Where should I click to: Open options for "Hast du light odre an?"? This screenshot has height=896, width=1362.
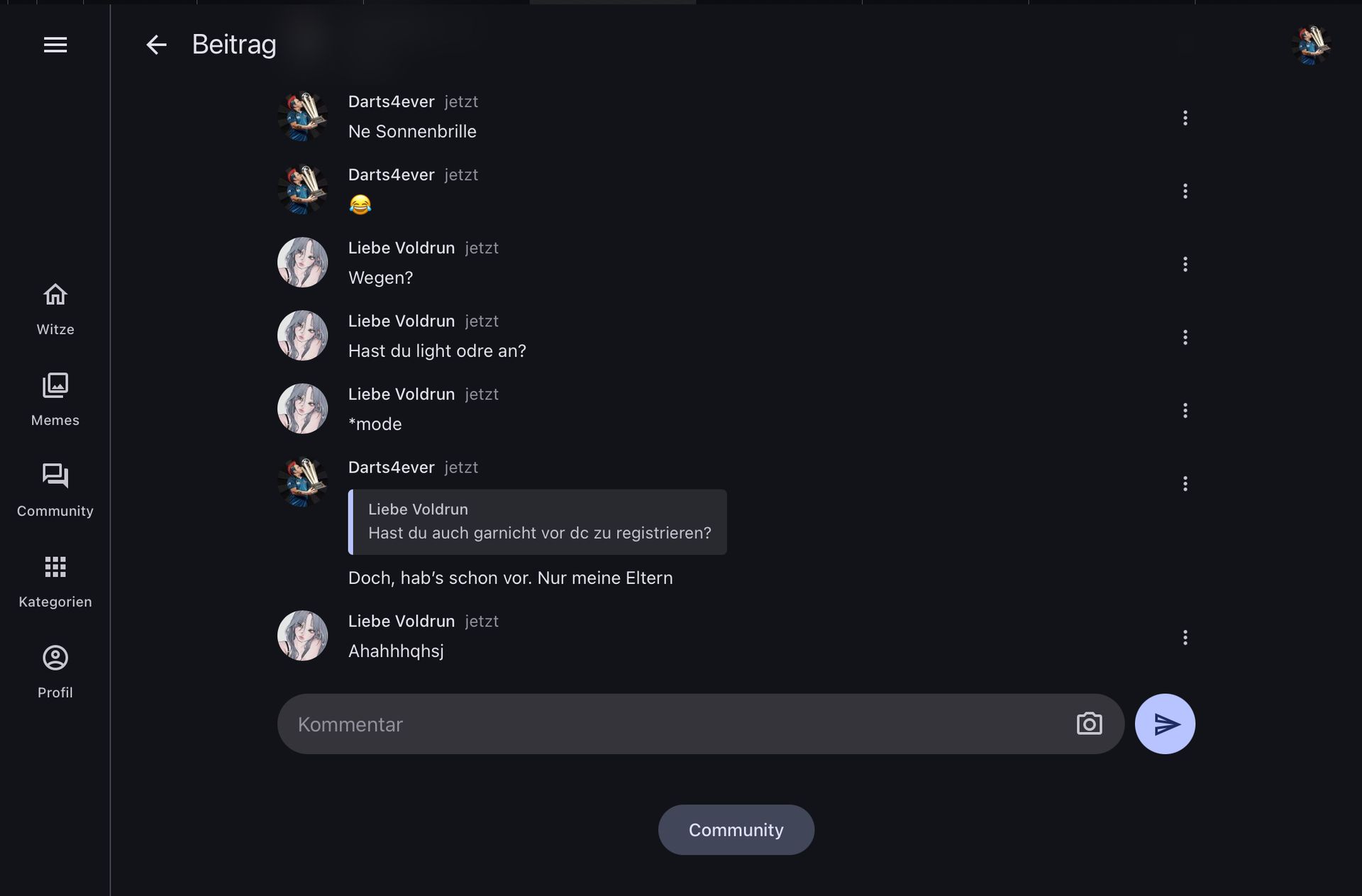[1185, 337]
